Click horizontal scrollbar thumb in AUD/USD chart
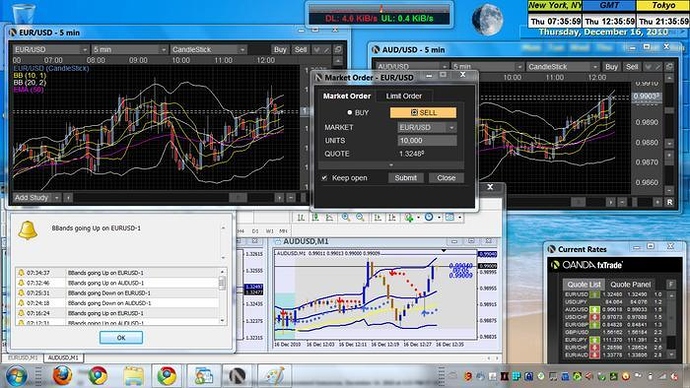690x388 pixels. click(x=578, y=202)
